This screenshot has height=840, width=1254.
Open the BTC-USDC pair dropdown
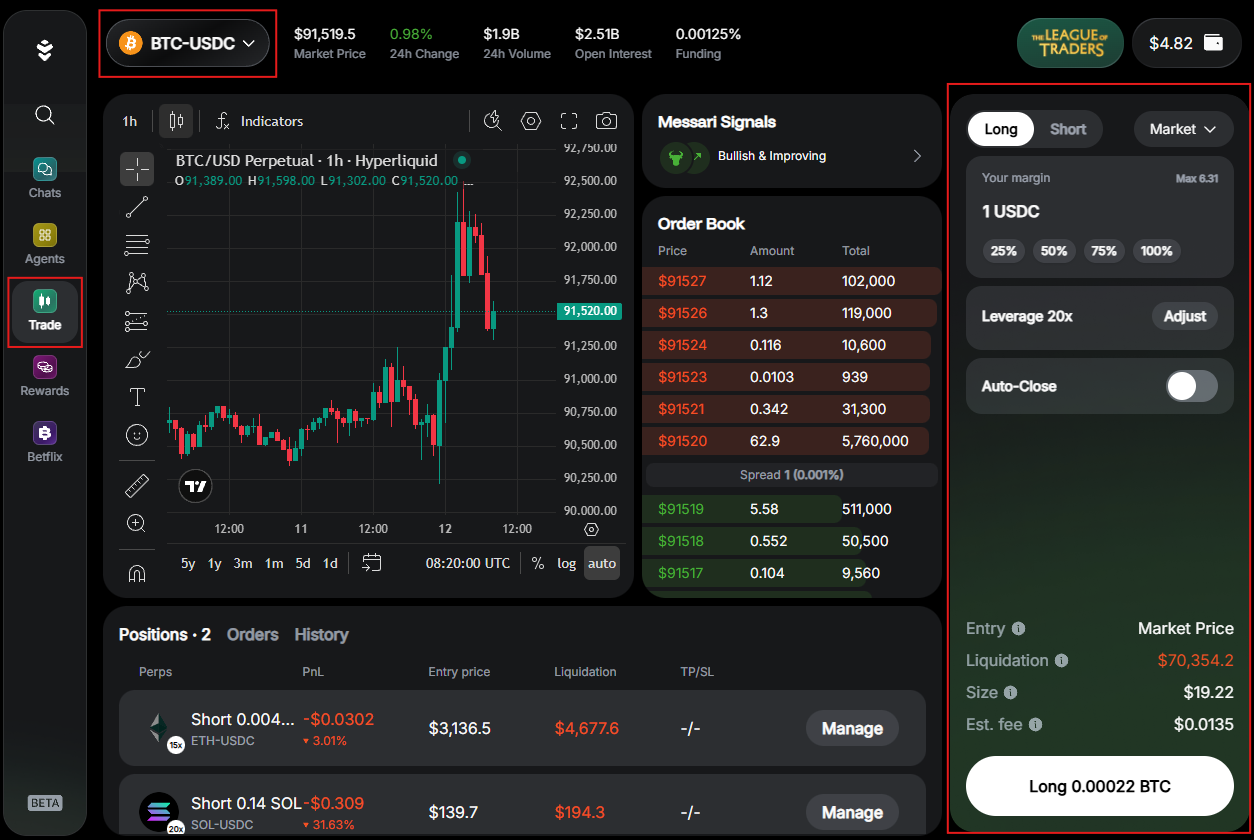187,44
